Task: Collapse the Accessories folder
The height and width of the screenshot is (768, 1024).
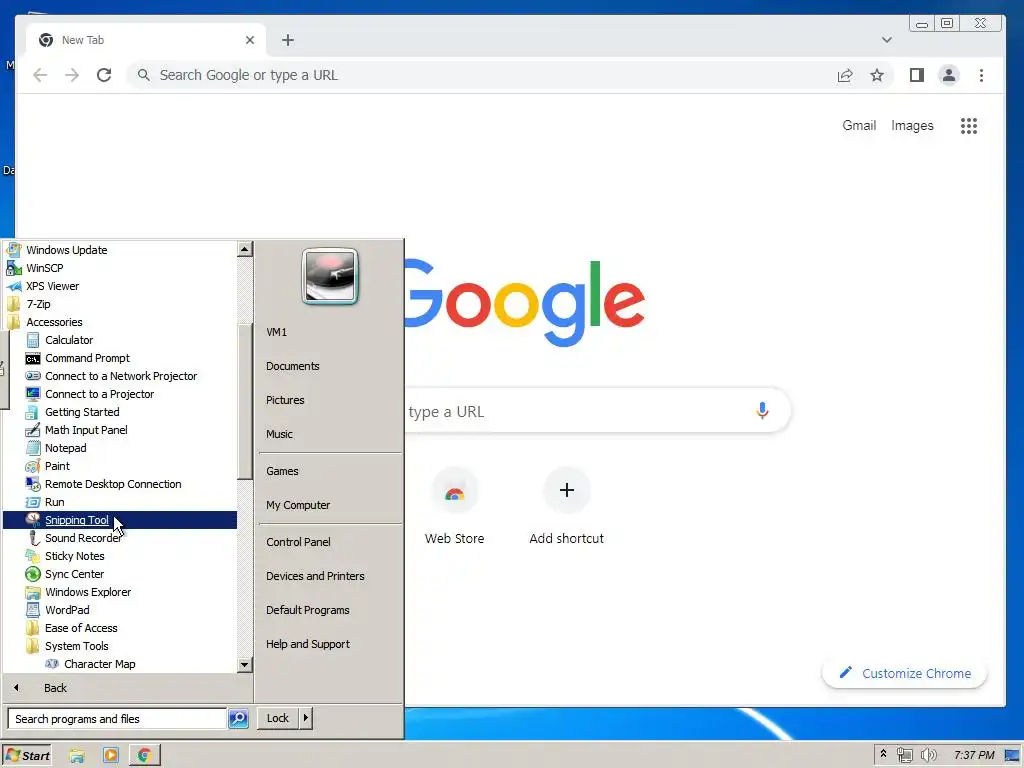Action: [54, 322]
